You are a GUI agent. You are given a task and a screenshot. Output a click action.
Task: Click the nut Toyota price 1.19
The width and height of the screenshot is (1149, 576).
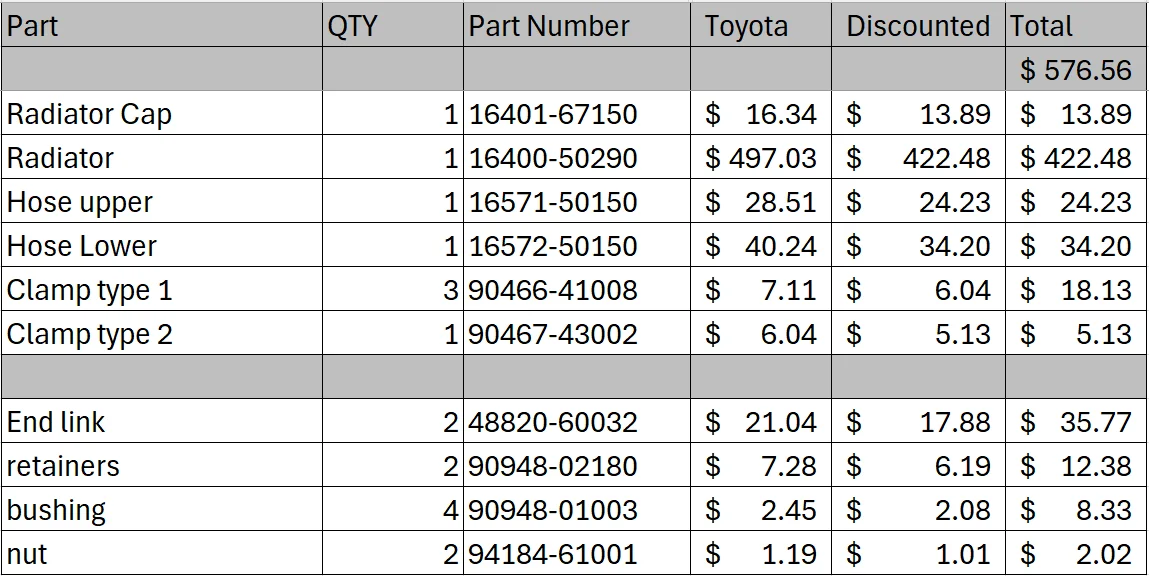761,553
